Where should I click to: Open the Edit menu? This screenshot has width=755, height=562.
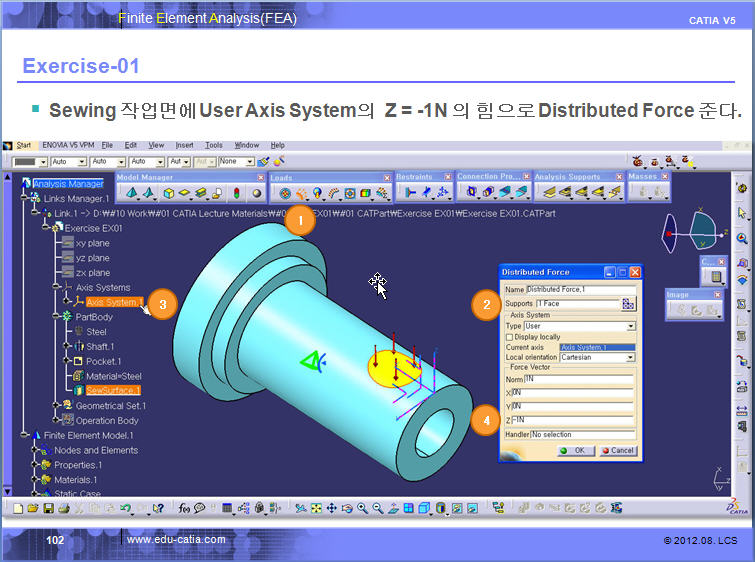pos(130,145)
